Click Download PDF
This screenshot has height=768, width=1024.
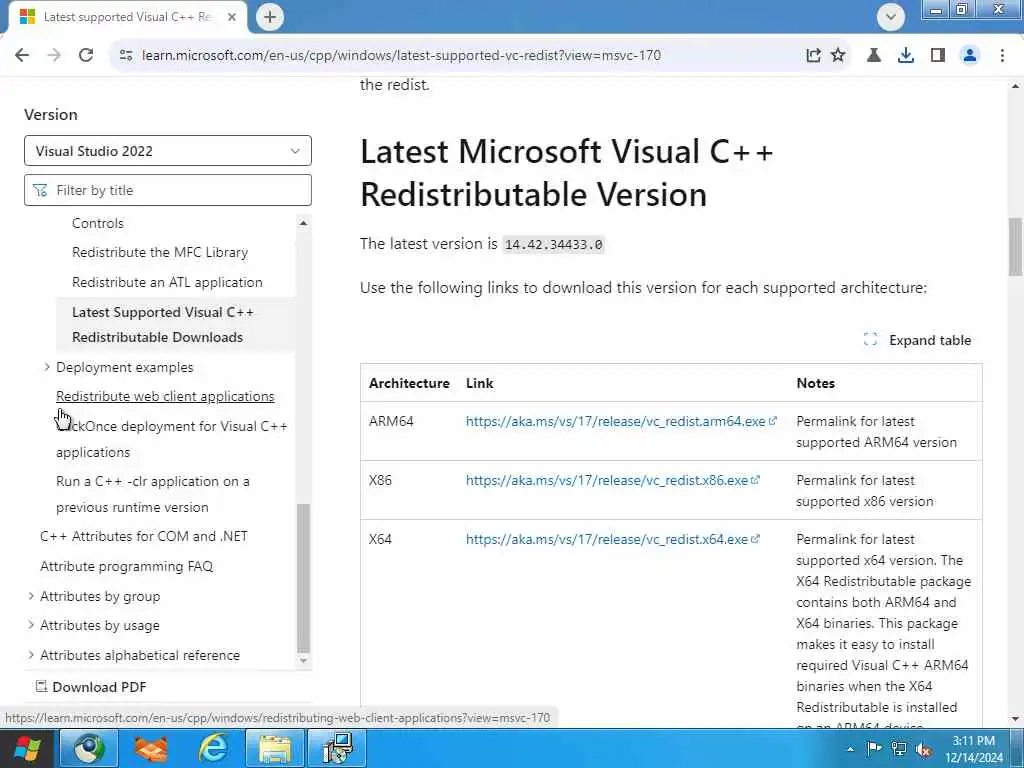(x=91, y=687)
